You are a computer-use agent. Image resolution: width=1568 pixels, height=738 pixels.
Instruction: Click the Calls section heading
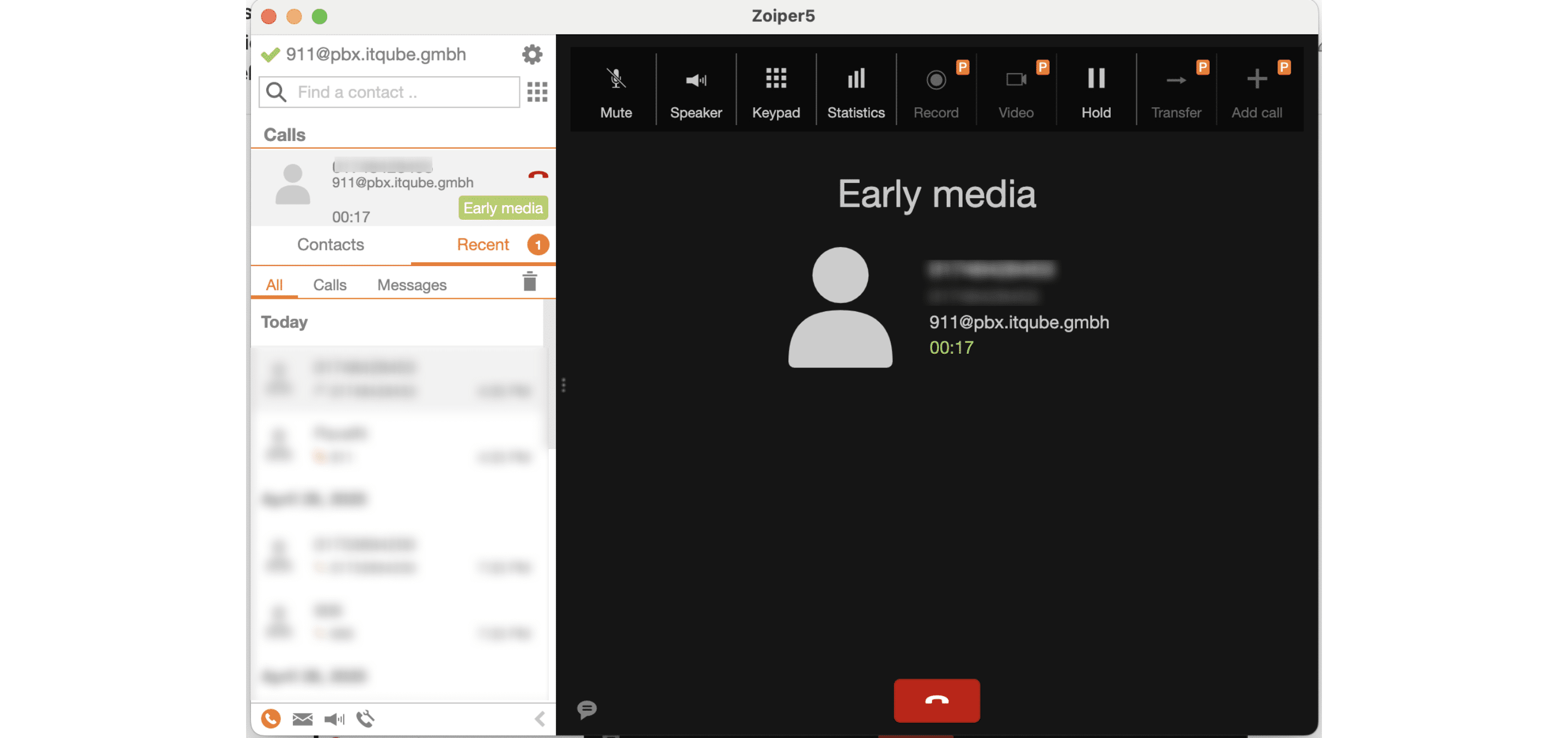click(284, 134)
